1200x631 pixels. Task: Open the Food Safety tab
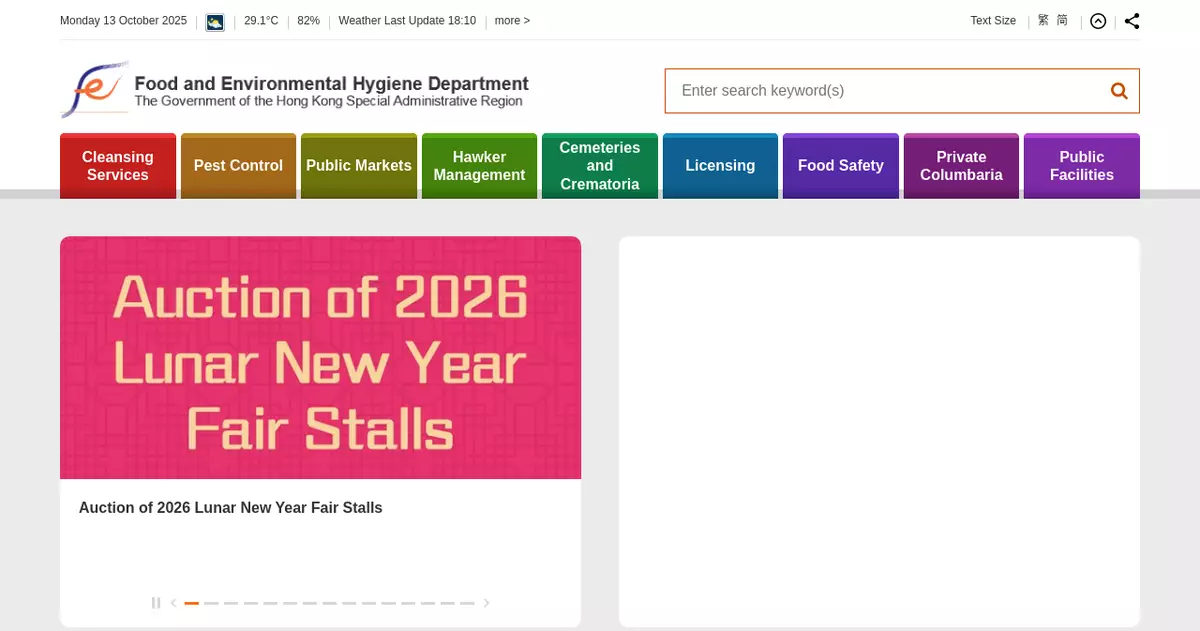[x=840, y=166]
